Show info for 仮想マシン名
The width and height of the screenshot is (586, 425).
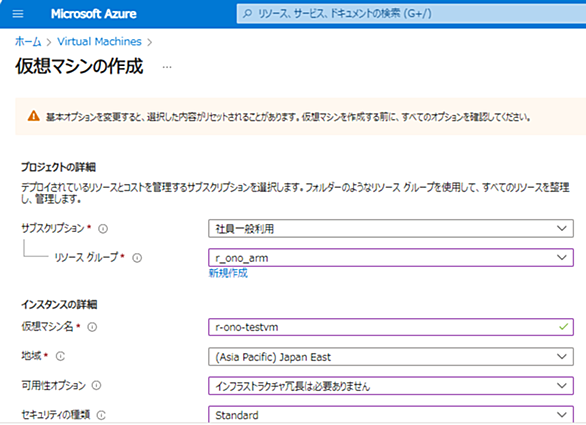click(x=92, y=327)
